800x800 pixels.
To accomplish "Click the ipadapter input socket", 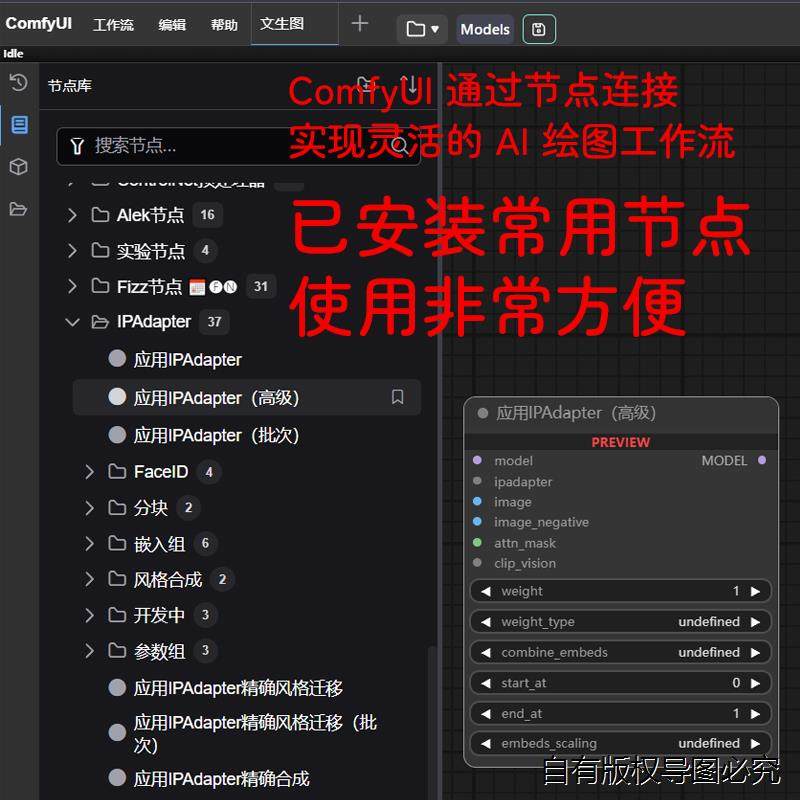I will click(477, 481).
